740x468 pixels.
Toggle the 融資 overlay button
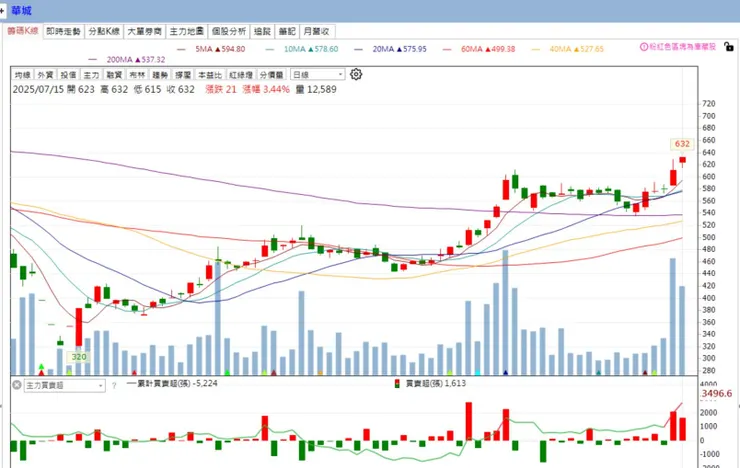click(x=114, y=75)
